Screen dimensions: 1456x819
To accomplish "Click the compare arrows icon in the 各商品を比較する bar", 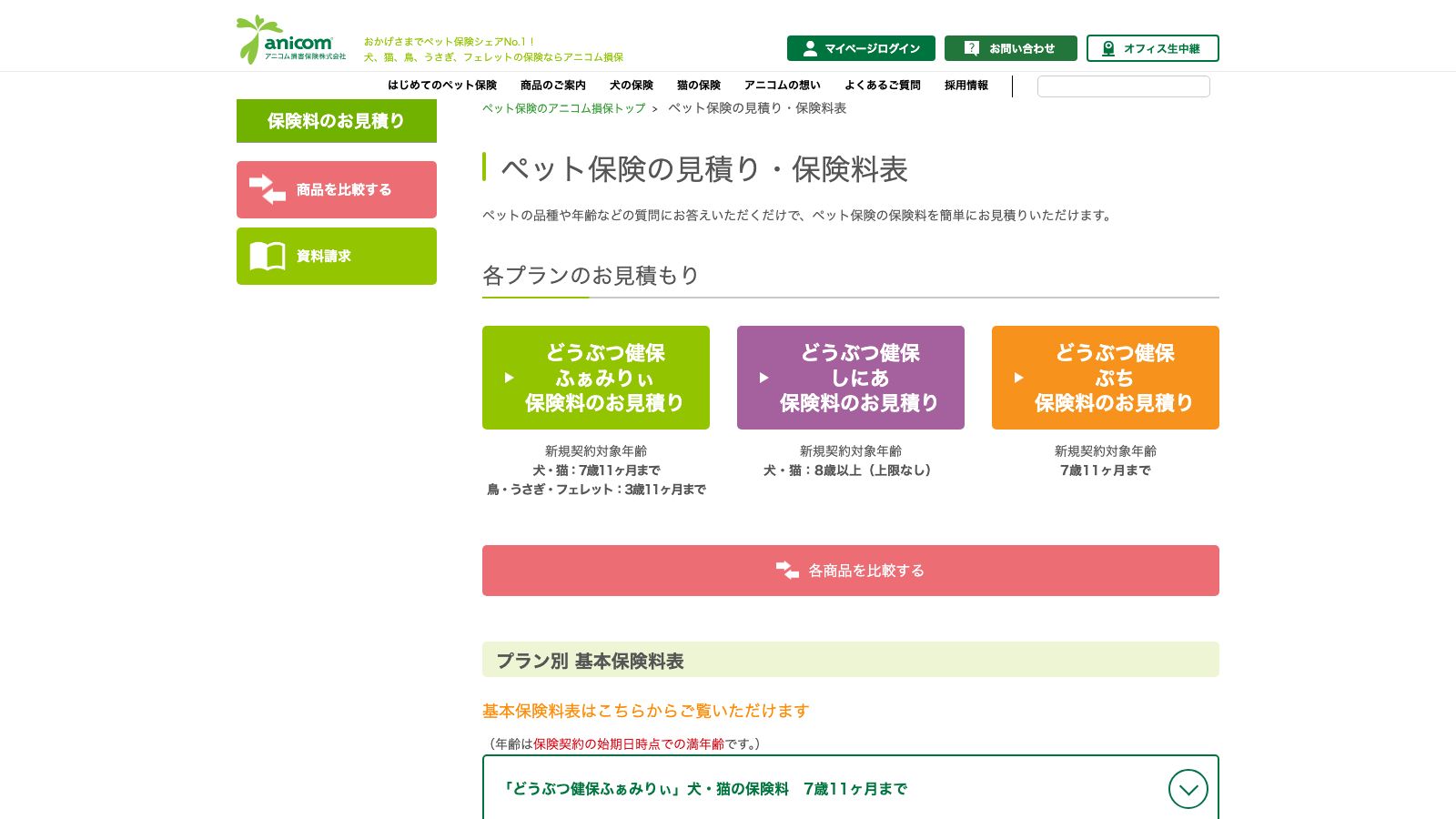I will click(x=787, y=571).
